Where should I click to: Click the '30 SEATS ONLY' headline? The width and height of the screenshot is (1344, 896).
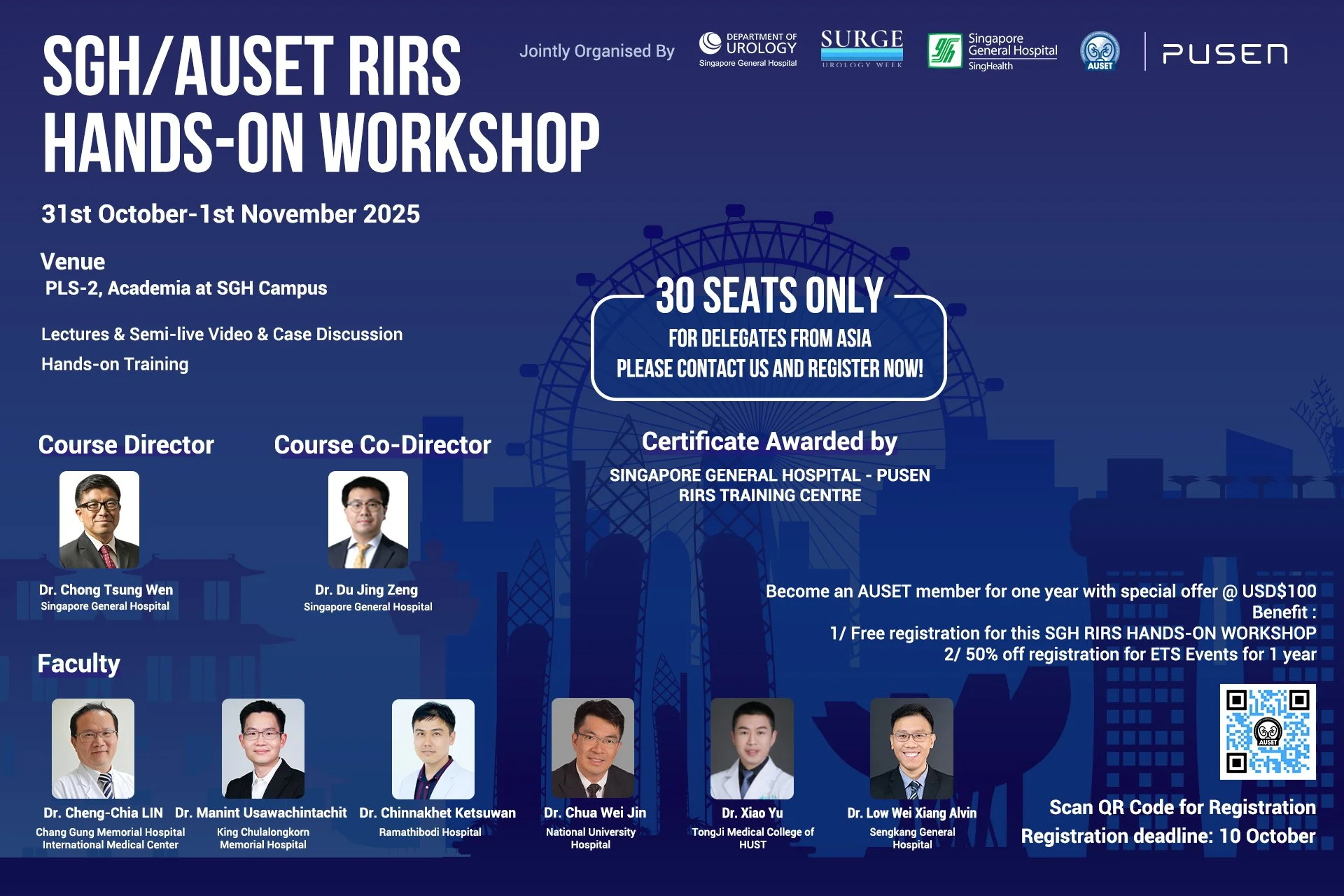[769, 296]
